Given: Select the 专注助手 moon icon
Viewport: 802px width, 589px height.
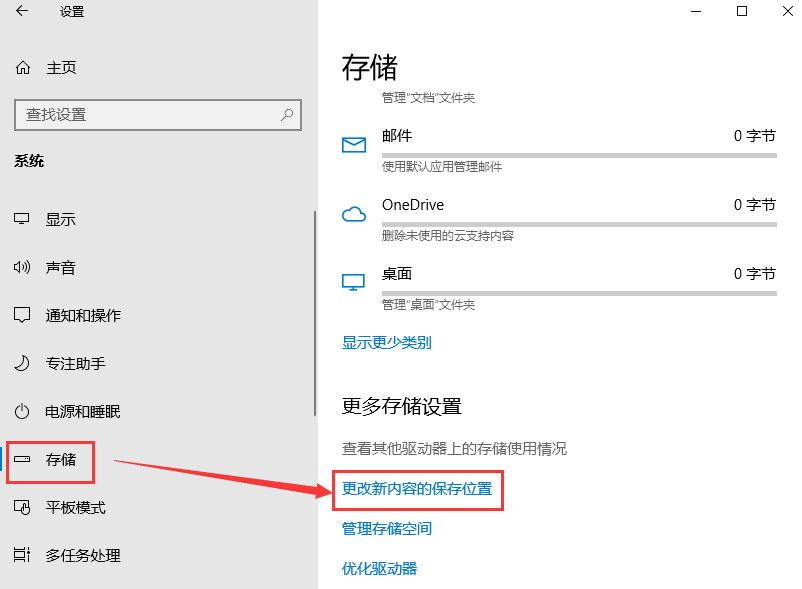Looking at the screenshot, I should pos(21,363).
